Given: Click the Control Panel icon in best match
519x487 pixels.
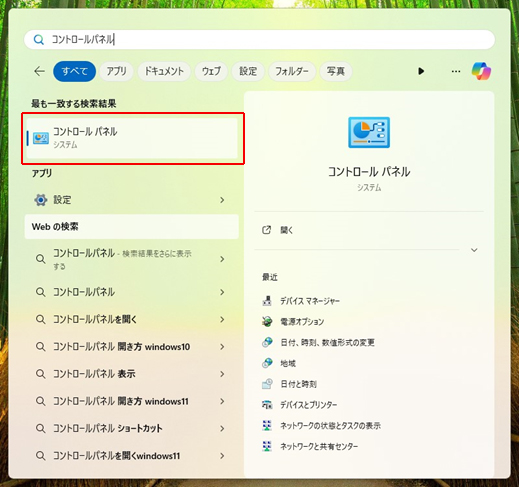Looking at the screenshot, I should coord(41,138).
